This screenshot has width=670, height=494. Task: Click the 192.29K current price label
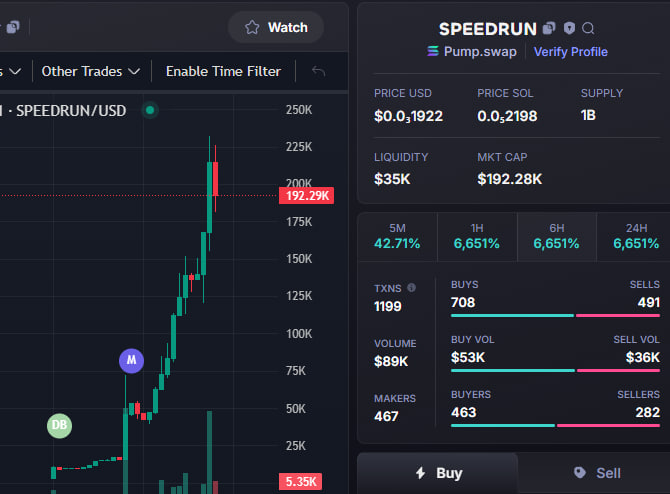pos(306,196)
